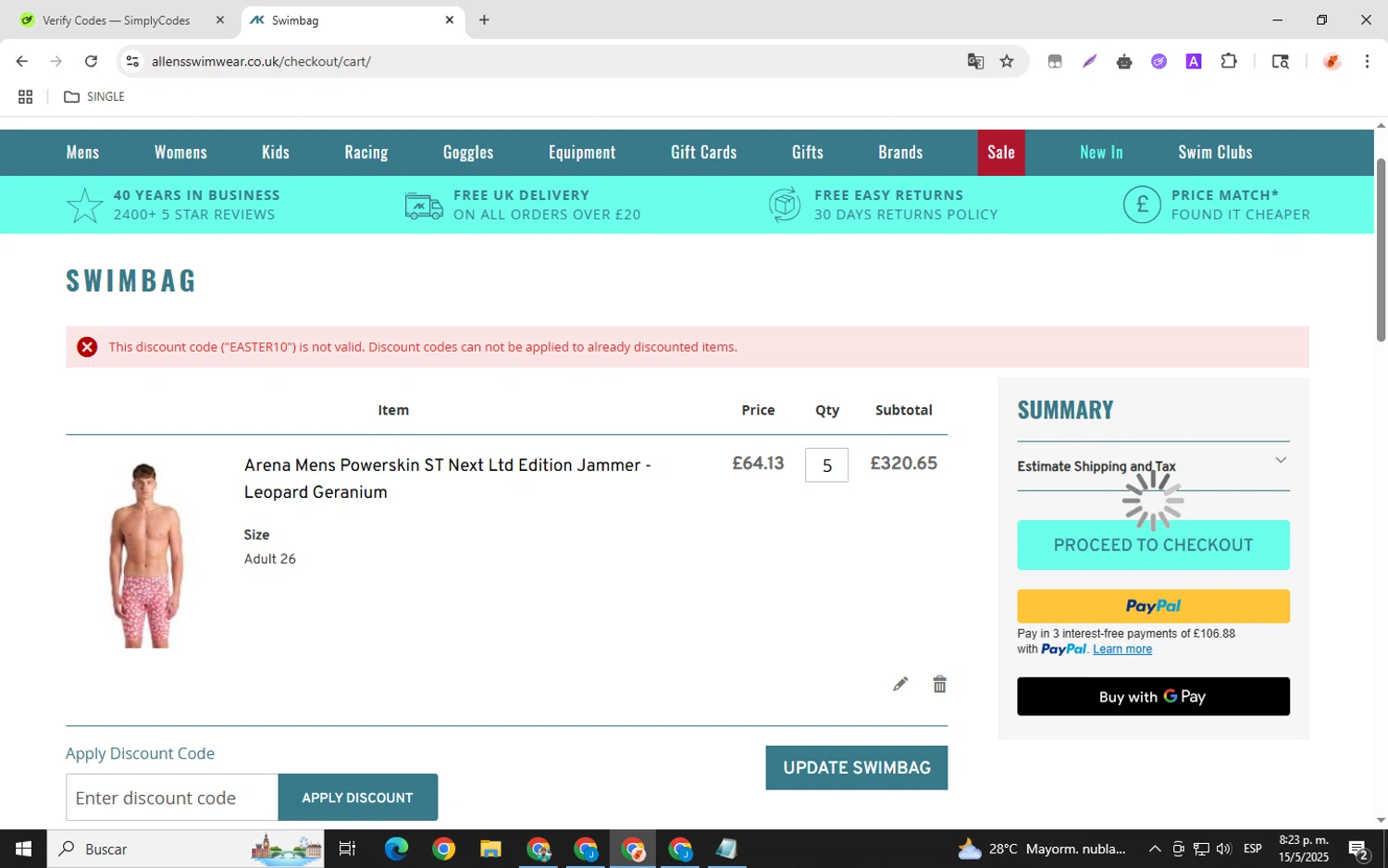Expand the Estimate Shipping and Tax section
This screenshot has width=1388, height=868.
1153,465
